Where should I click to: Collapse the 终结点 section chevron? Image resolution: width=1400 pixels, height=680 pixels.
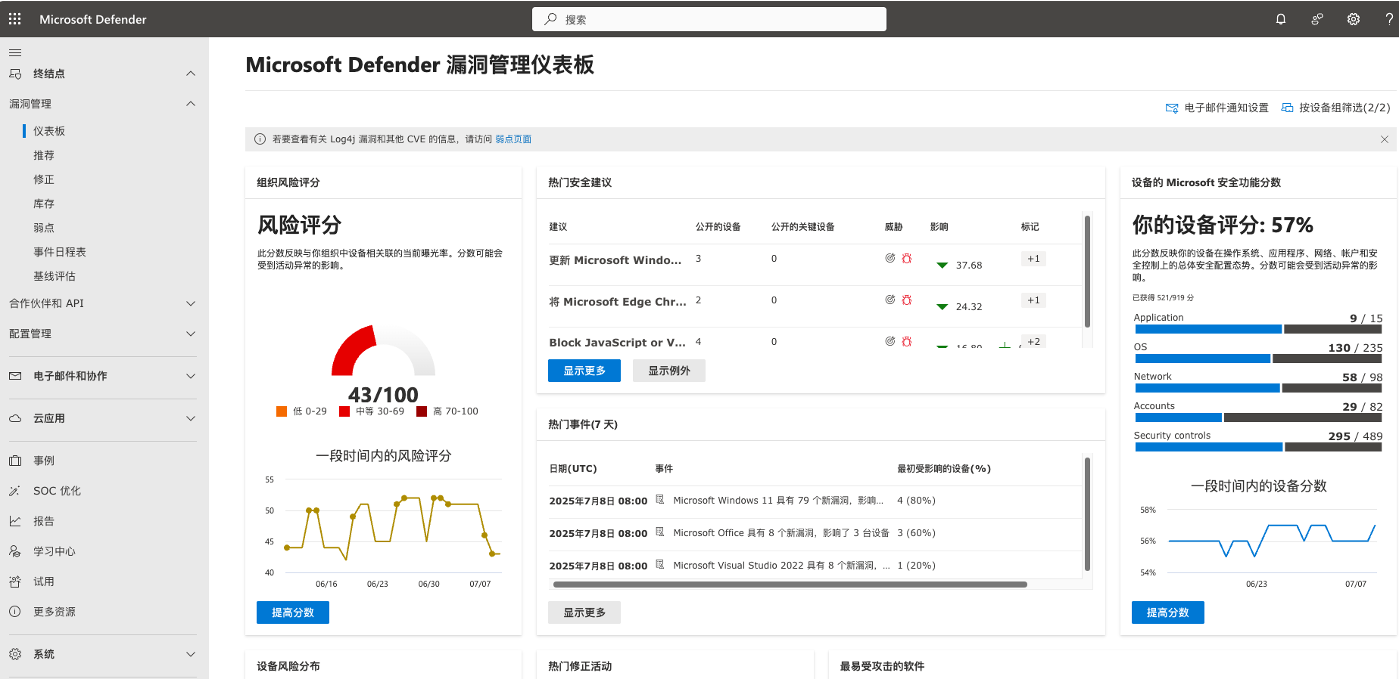(191, 74)
